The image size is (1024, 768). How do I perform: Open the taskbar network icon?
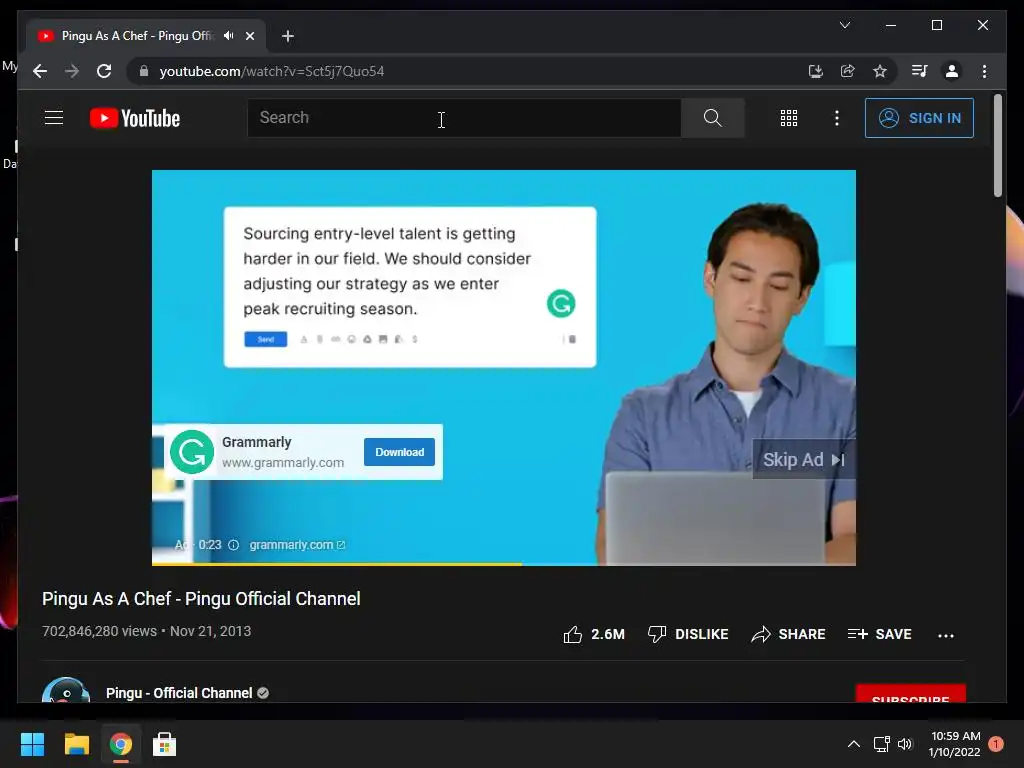pos(882,743)
